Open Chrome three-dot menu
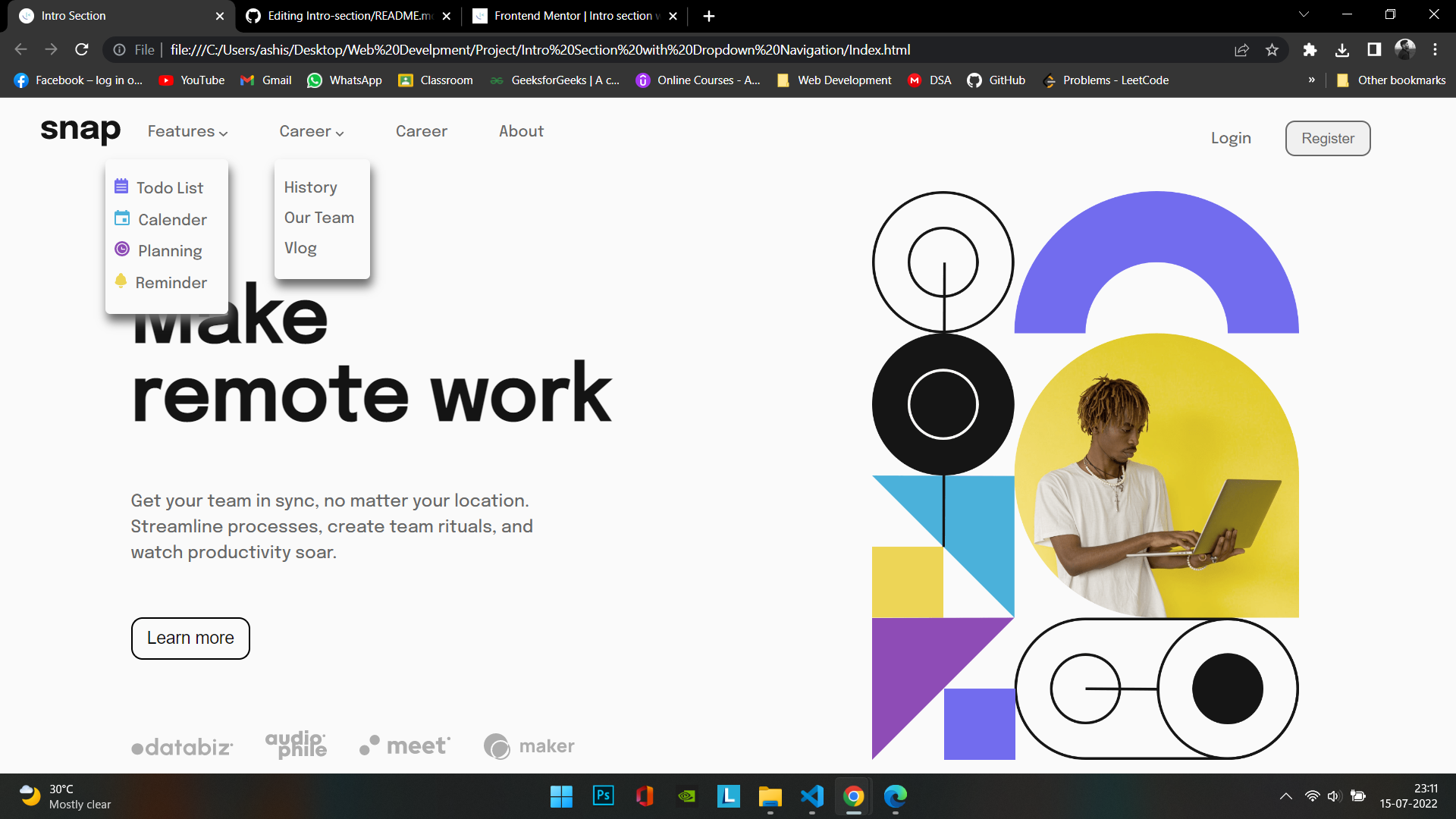Screen dimensions: 1456x819 click(1436, 50)
